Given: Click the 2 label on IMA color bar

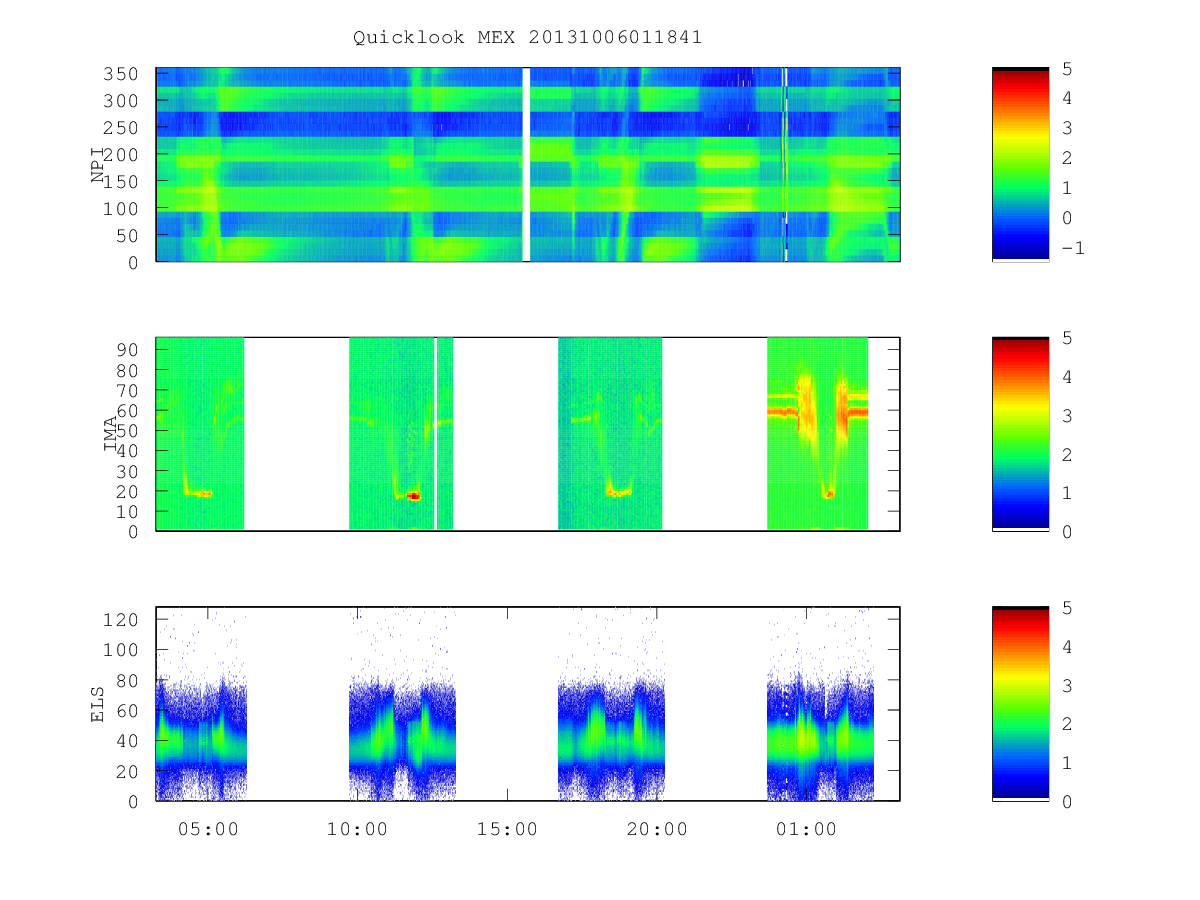Looking at the screenshot, I should [x=1065, y=454].
